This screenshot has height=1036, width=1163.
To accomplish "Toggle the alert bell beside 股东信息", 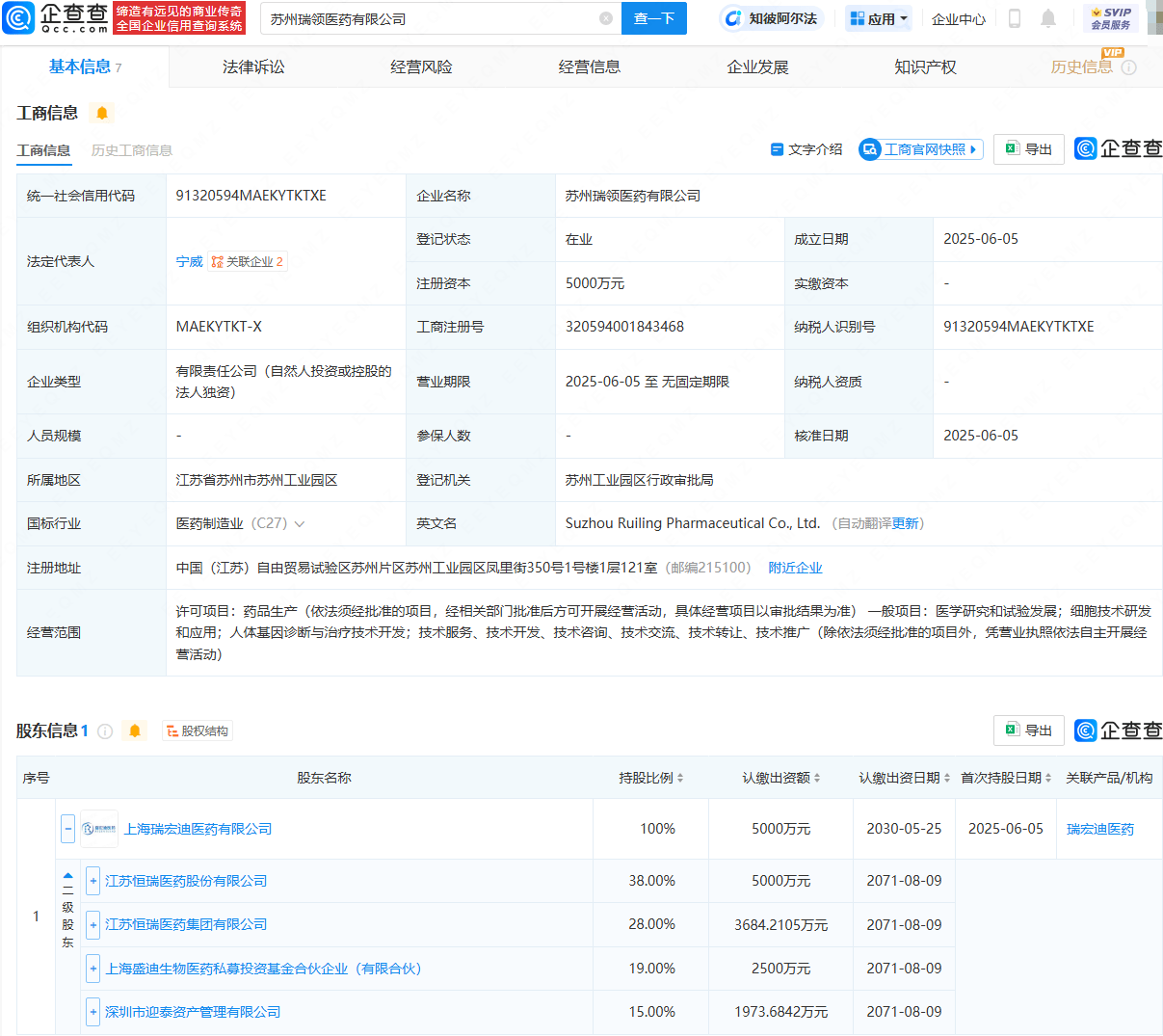I will pyautogui.click(x=135, y=731).
